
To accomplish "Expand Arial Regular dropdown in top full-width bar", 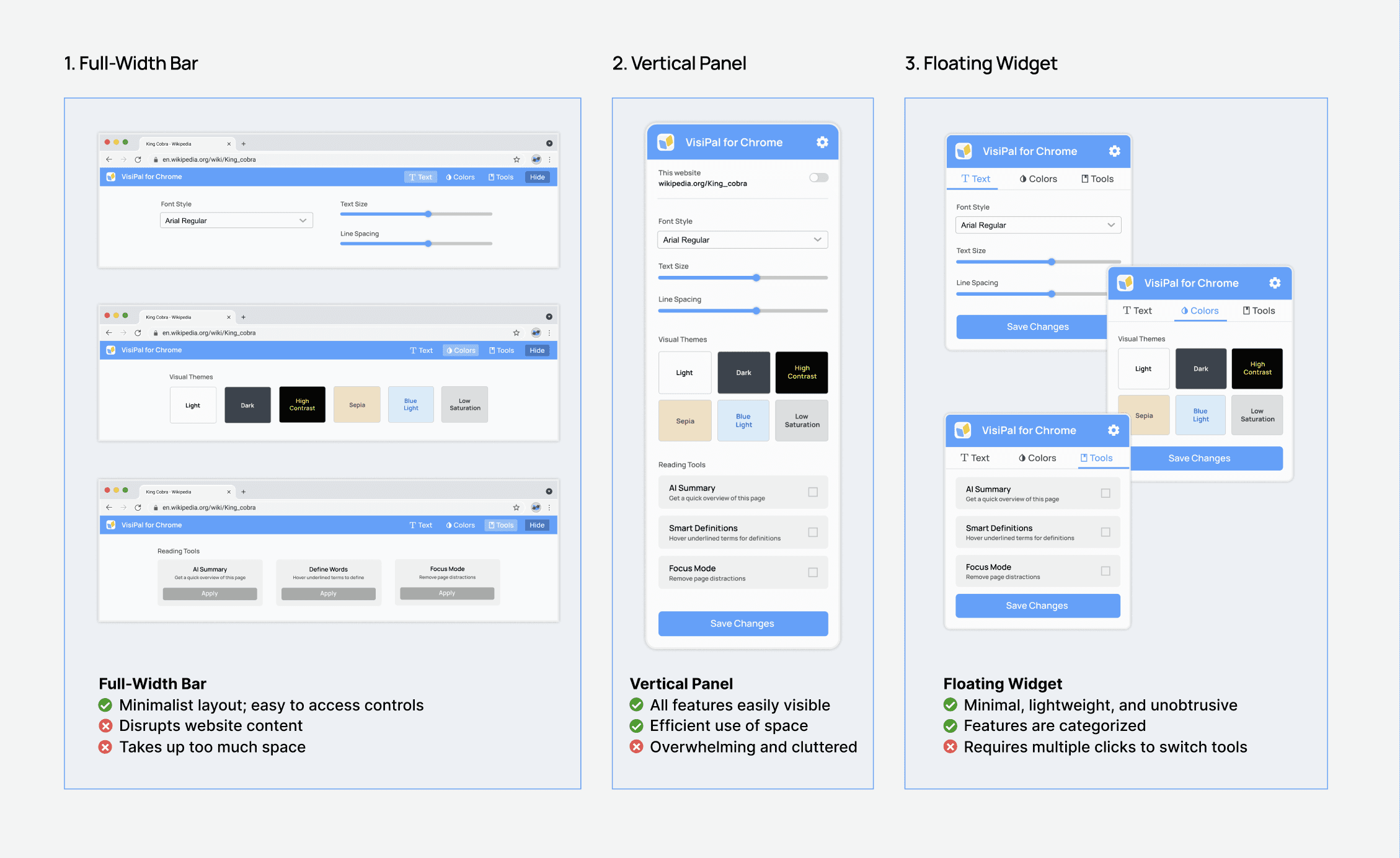I will [236, 221].
